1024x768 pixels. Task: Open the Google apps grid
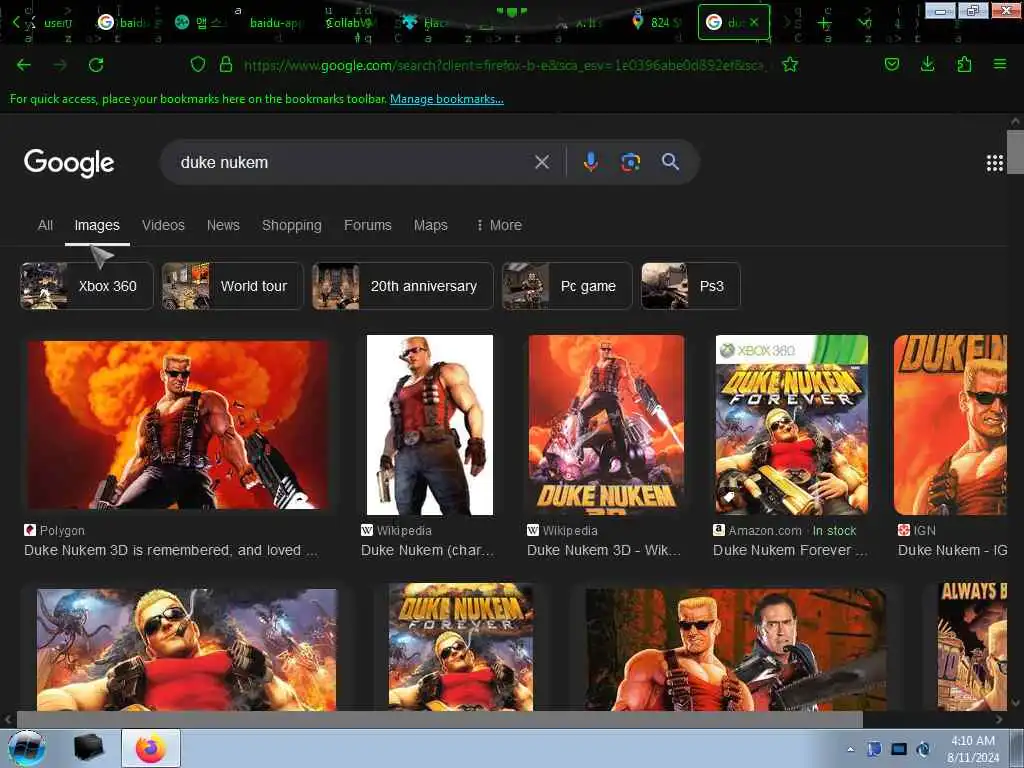tap(995, 163)
